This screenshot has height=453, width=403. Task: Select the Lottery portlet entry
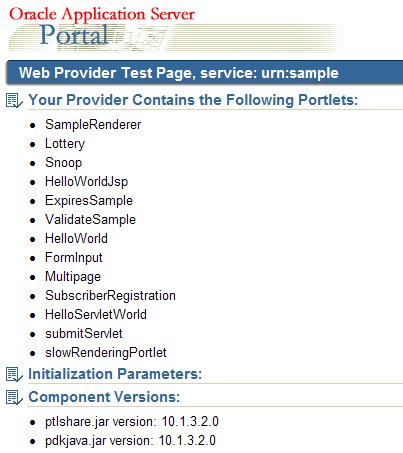click(x=65, y=144)
